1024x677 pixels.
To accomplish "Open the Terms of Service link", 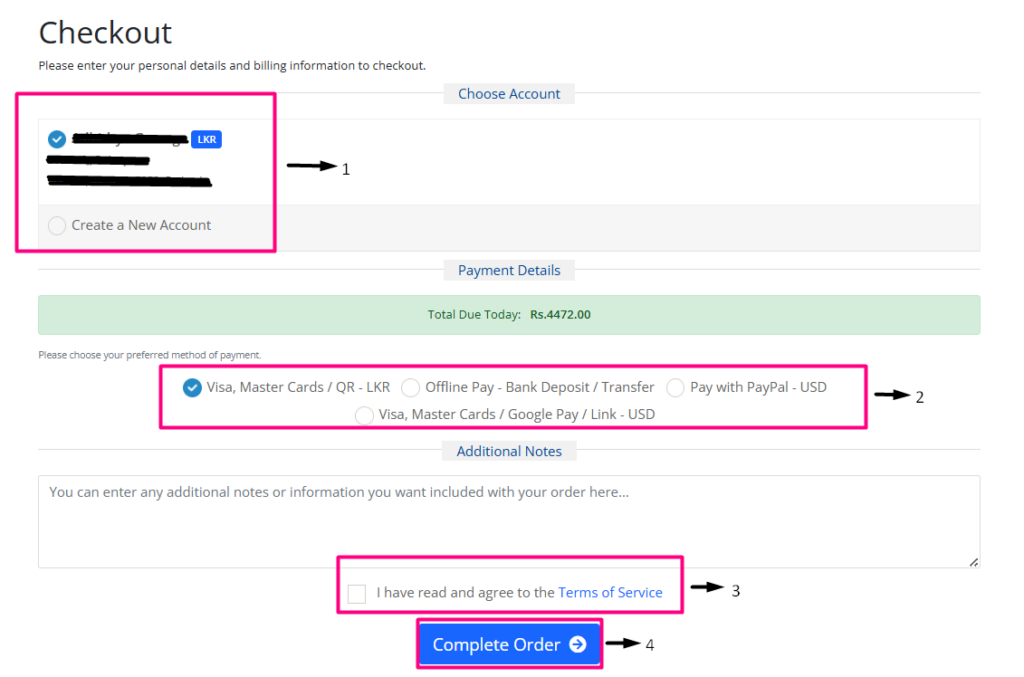I will coord(610,593).
